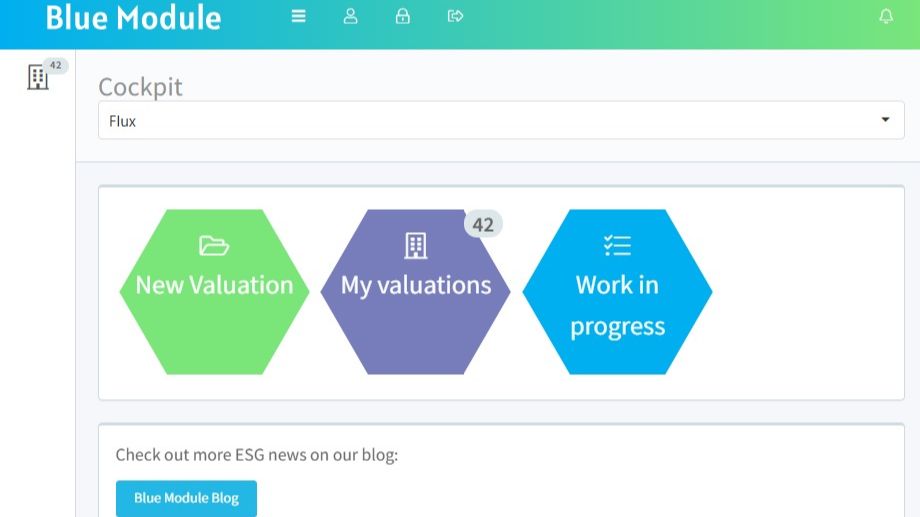Click the checklist icon in Work in progress
920x517 pixels.
point(617,245)
